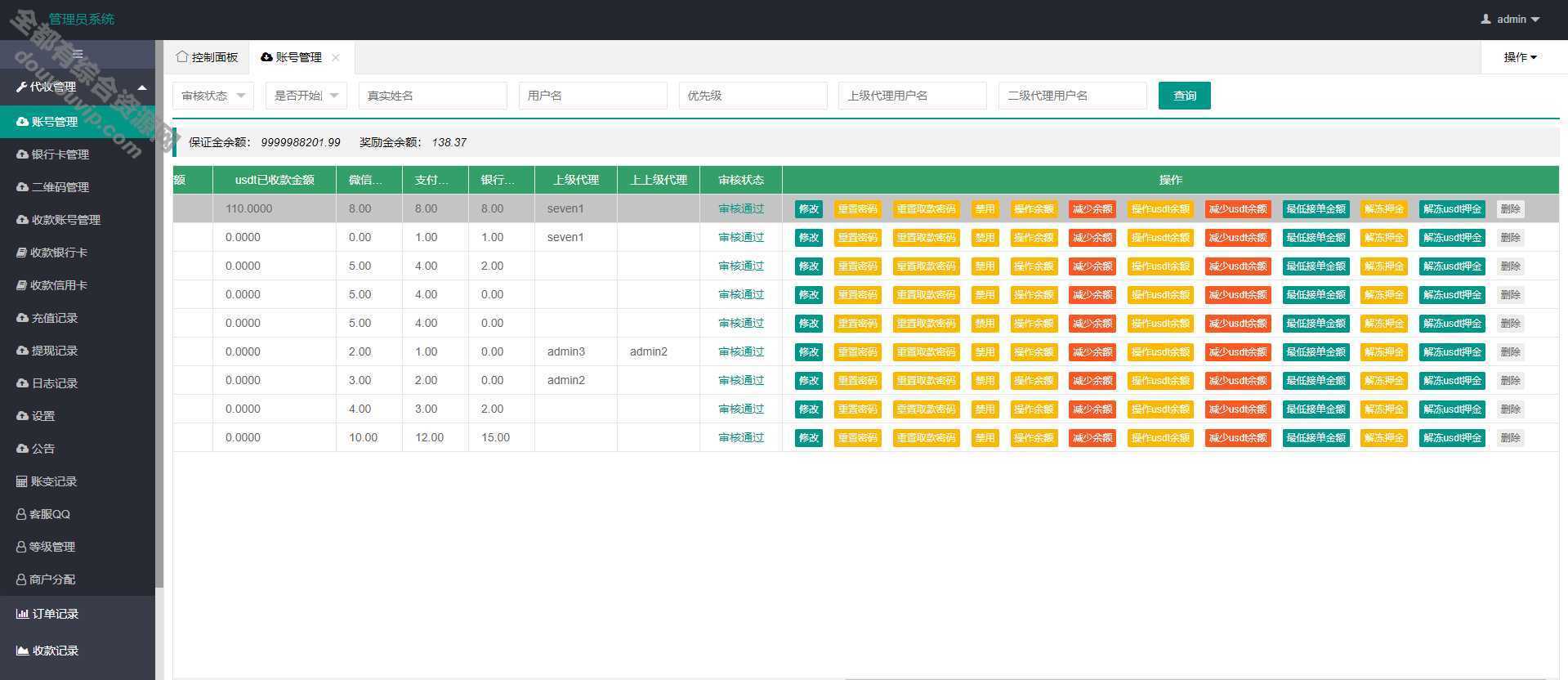Click the cloud icon beside 日志记录
The height and width of the screenshot is (680, 1568).
point(22,383)
